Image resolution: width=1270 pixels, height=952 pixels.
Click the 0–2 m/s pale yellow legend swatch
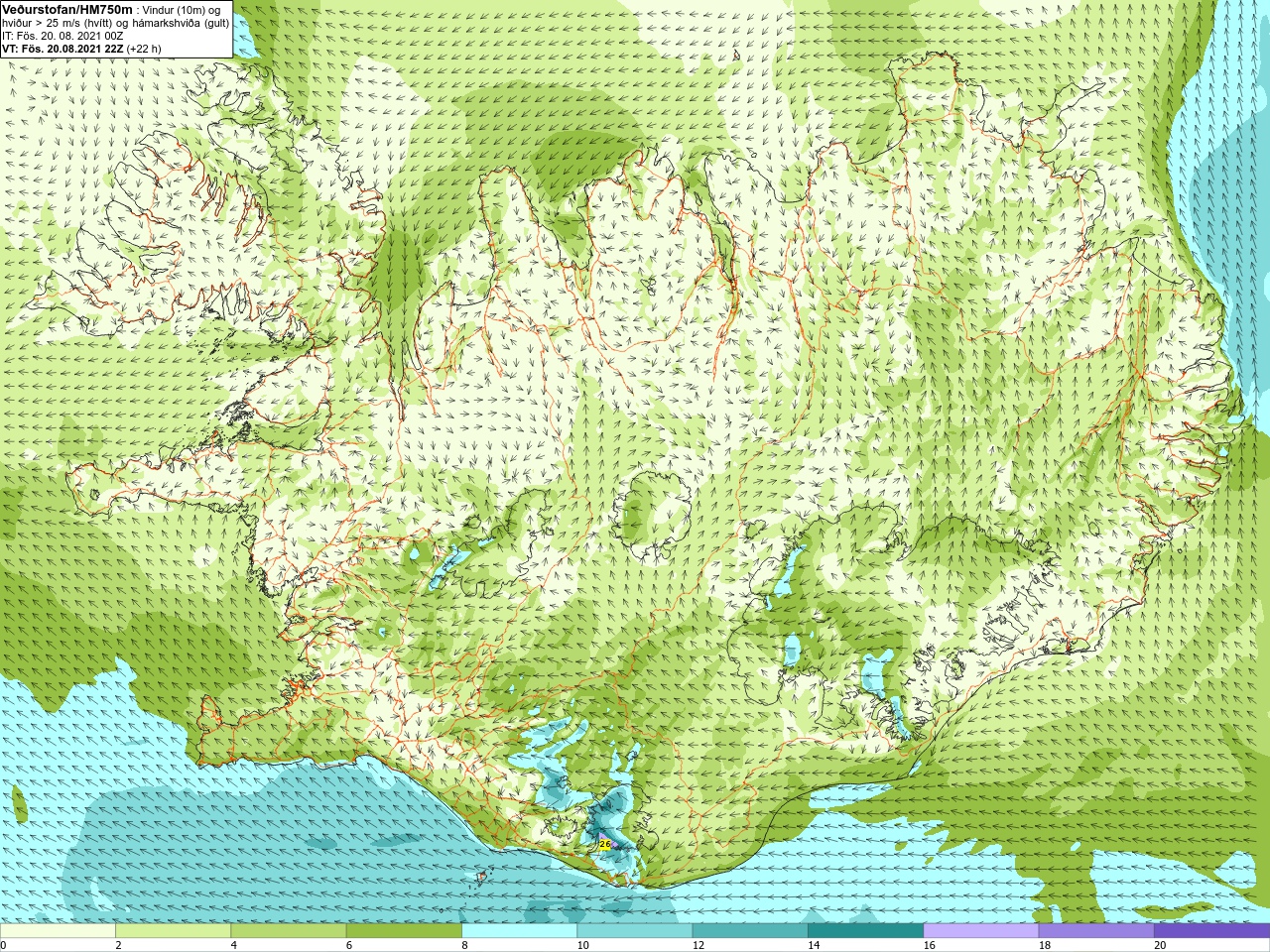[x=58, y=931]
